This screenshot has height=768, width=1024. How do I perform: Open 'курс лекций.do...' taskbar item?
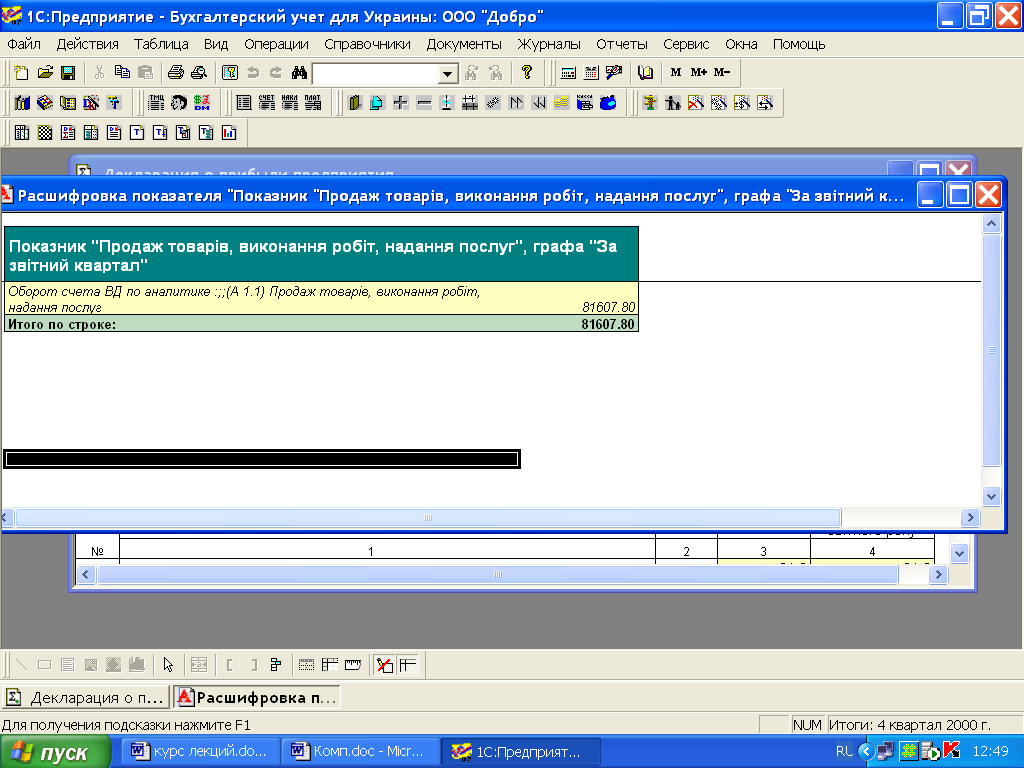pyautogui.click(x=199, y=752)
